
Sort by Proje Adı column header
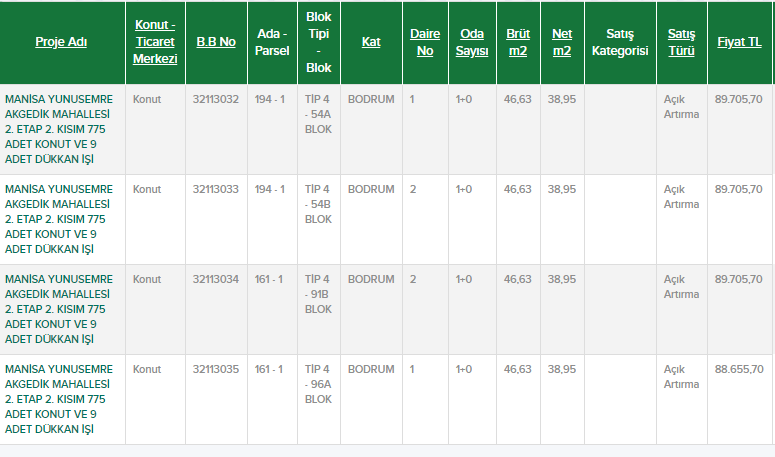(x=62, y=42)
